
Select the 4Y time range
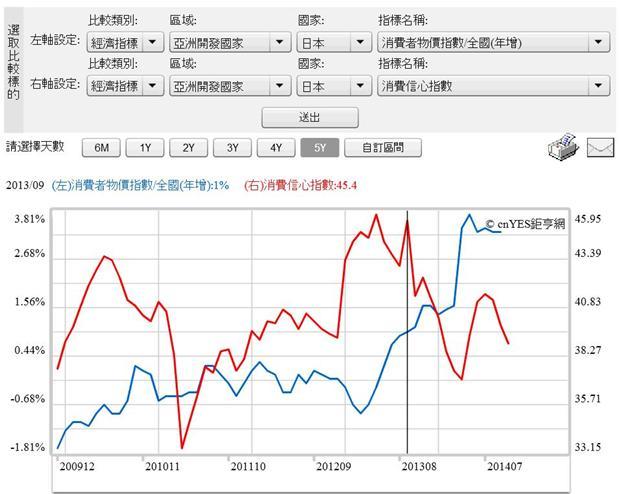point(276,148)
